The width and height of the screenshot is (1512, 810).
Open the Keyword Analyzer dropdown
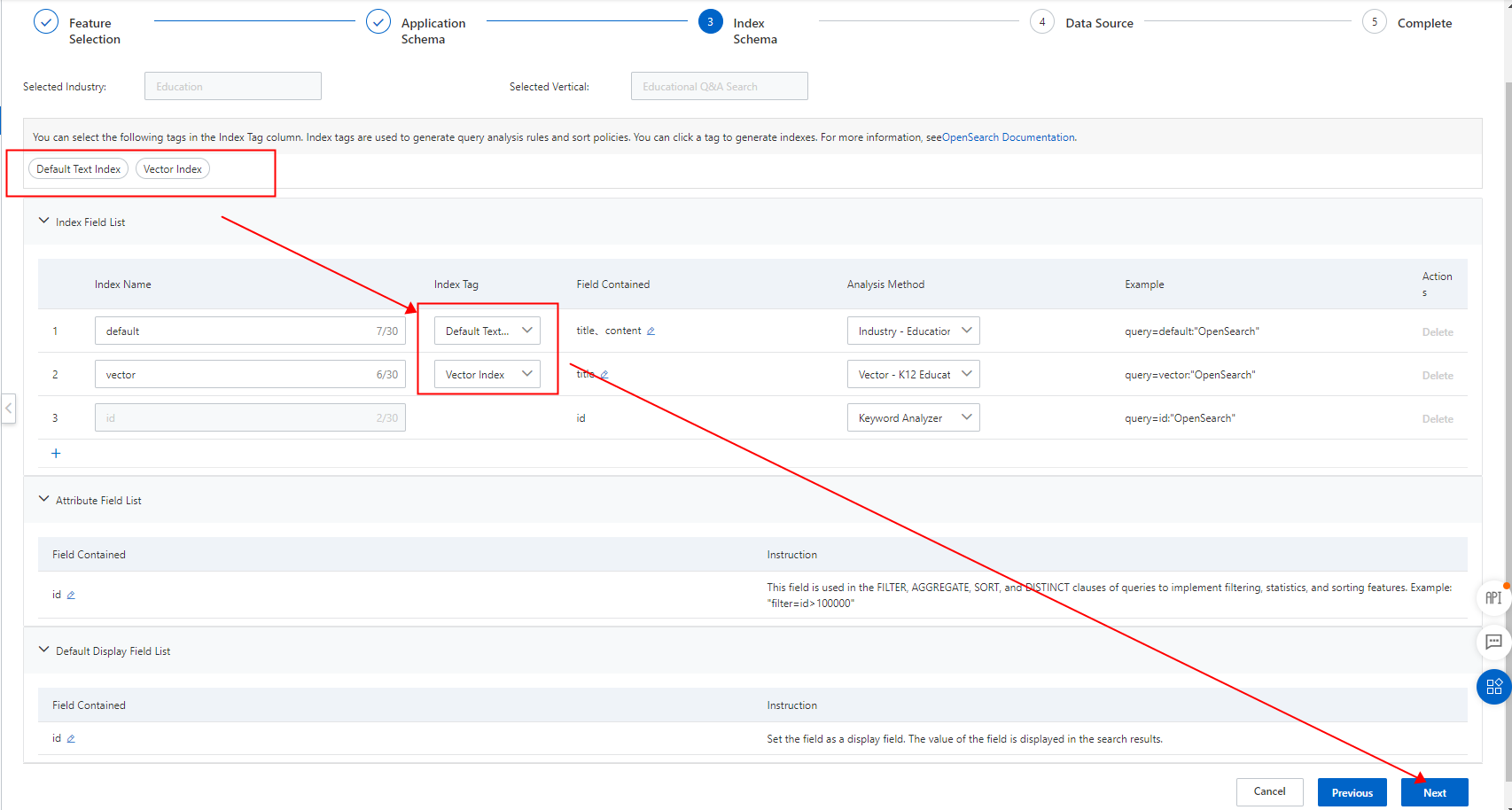click(x=914, y=417)
